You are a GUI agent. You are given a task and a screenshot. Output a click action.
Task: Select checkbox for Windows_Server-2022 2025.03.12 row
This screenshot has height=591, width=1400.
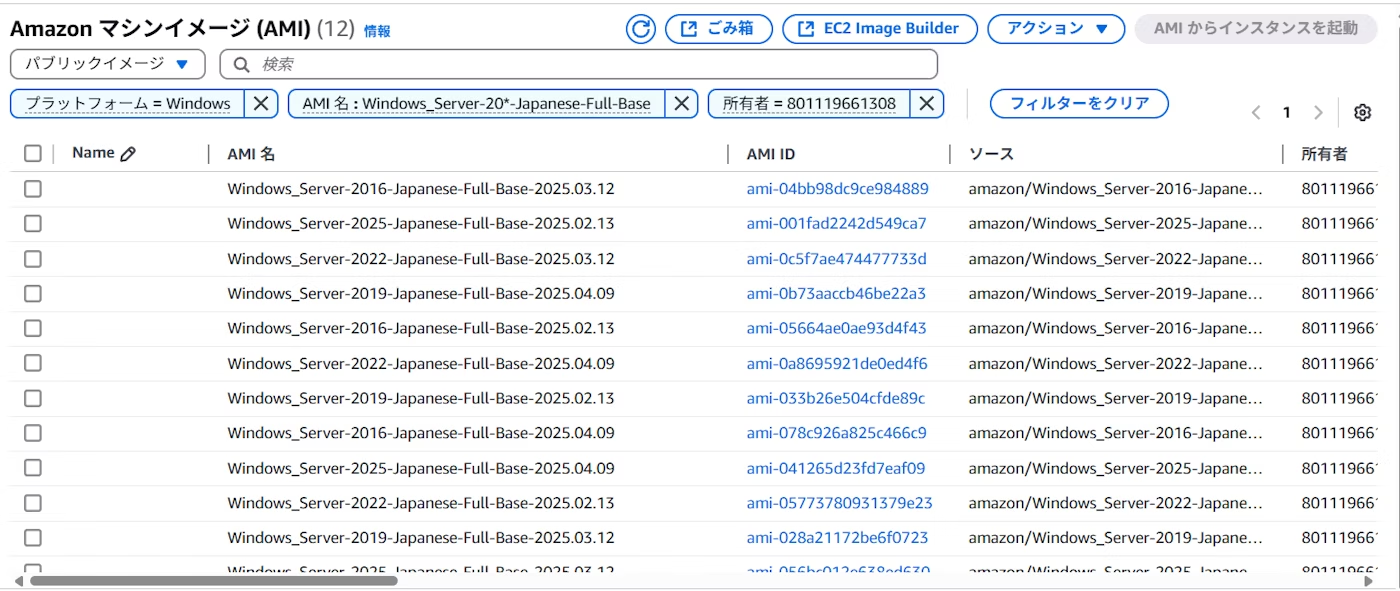pos(33,259)
